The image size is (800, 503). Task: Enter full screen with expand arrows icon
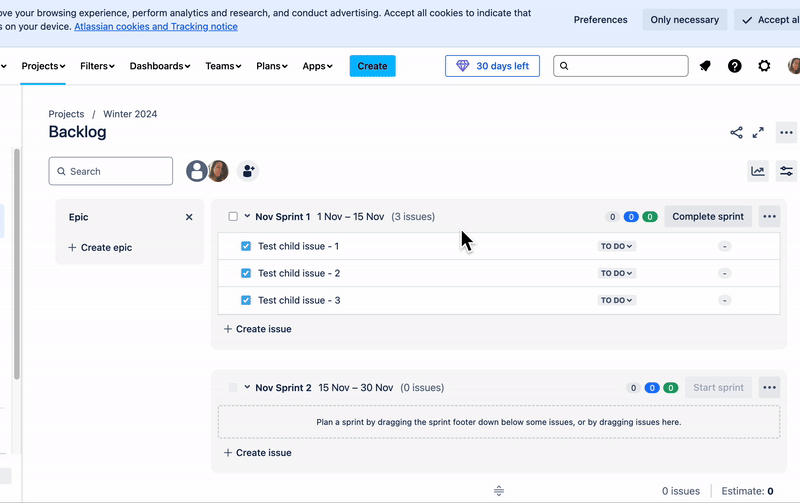click(x=758, y=132)
